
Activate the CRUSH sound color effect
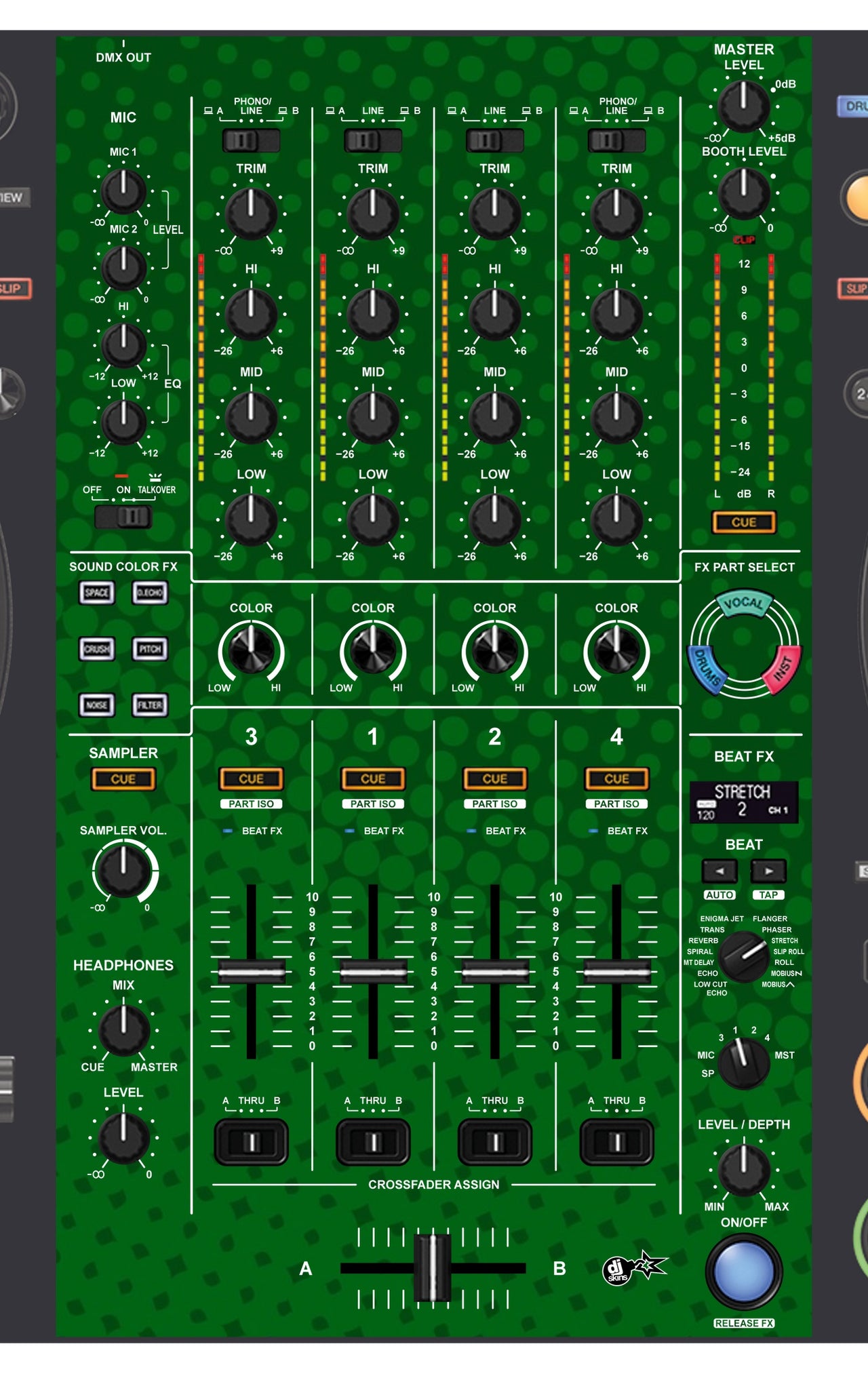[x=96, y=649]
